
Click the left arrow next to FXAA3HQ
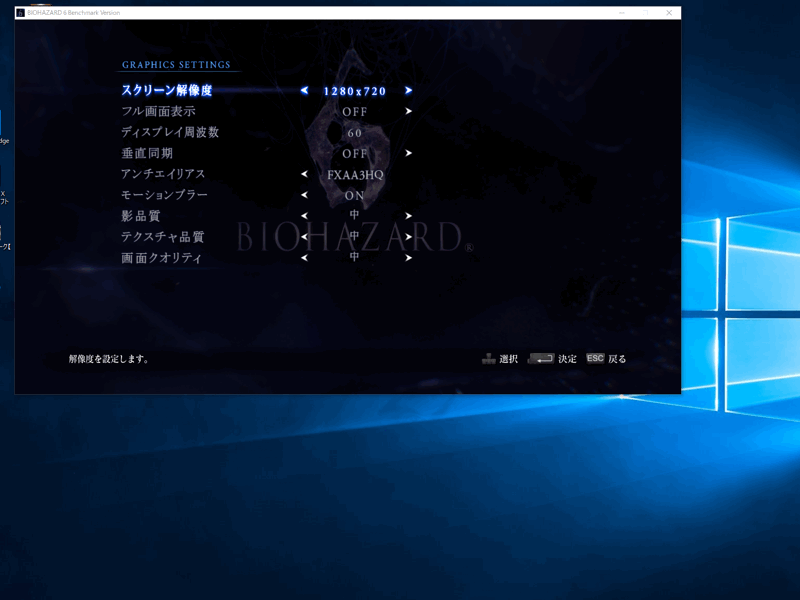click(304, 175)
